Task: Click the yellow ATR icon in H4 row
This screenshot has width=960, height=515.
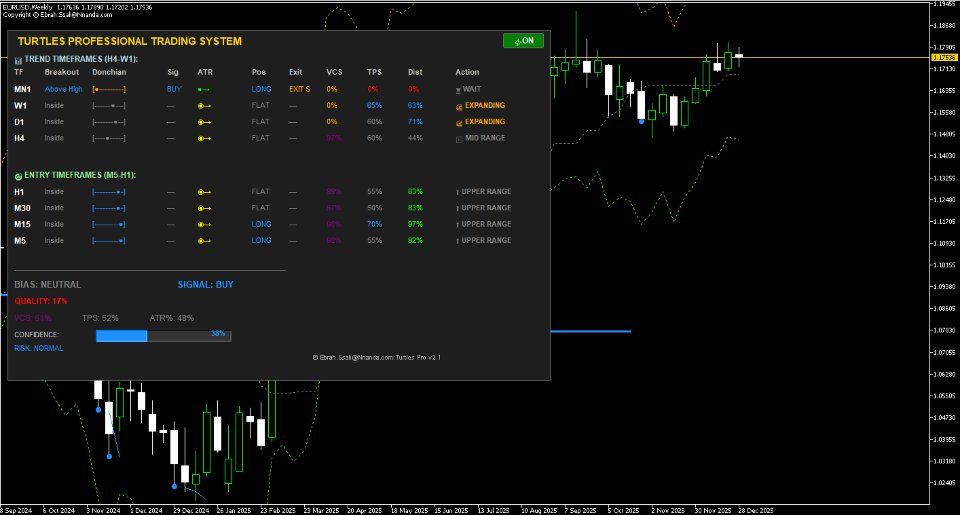Action: [x=204, y=138]
